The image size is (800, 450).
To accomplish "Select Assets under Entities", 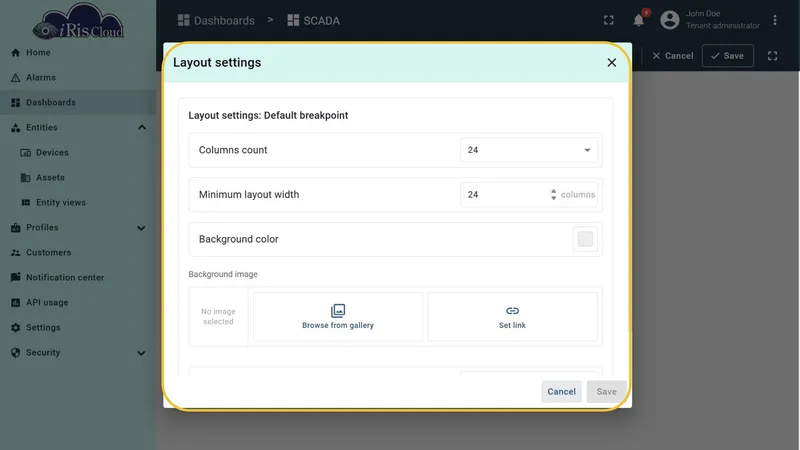I will tap(78, 178).
